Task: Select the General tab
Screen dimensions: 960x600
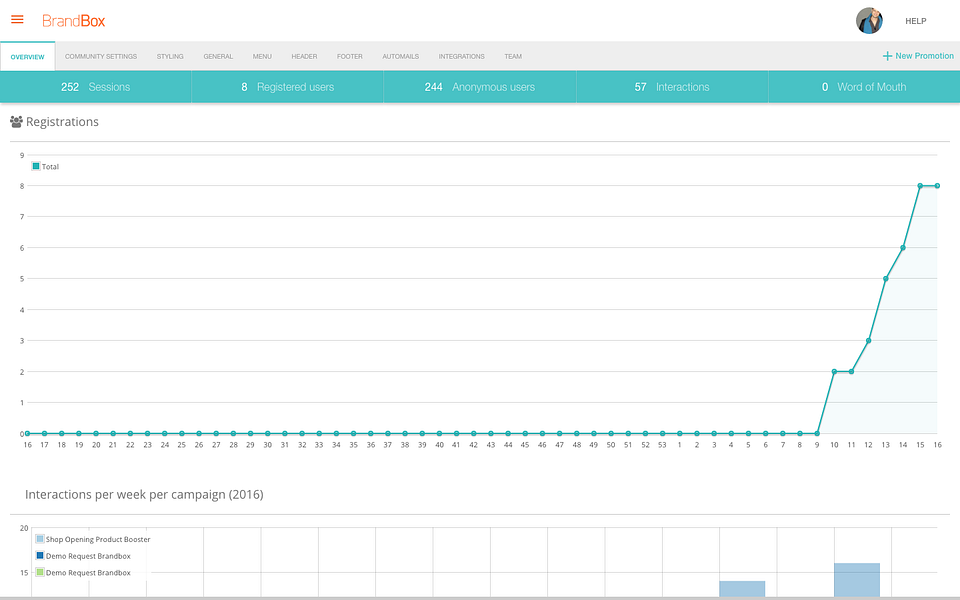Action: (218, 56)
